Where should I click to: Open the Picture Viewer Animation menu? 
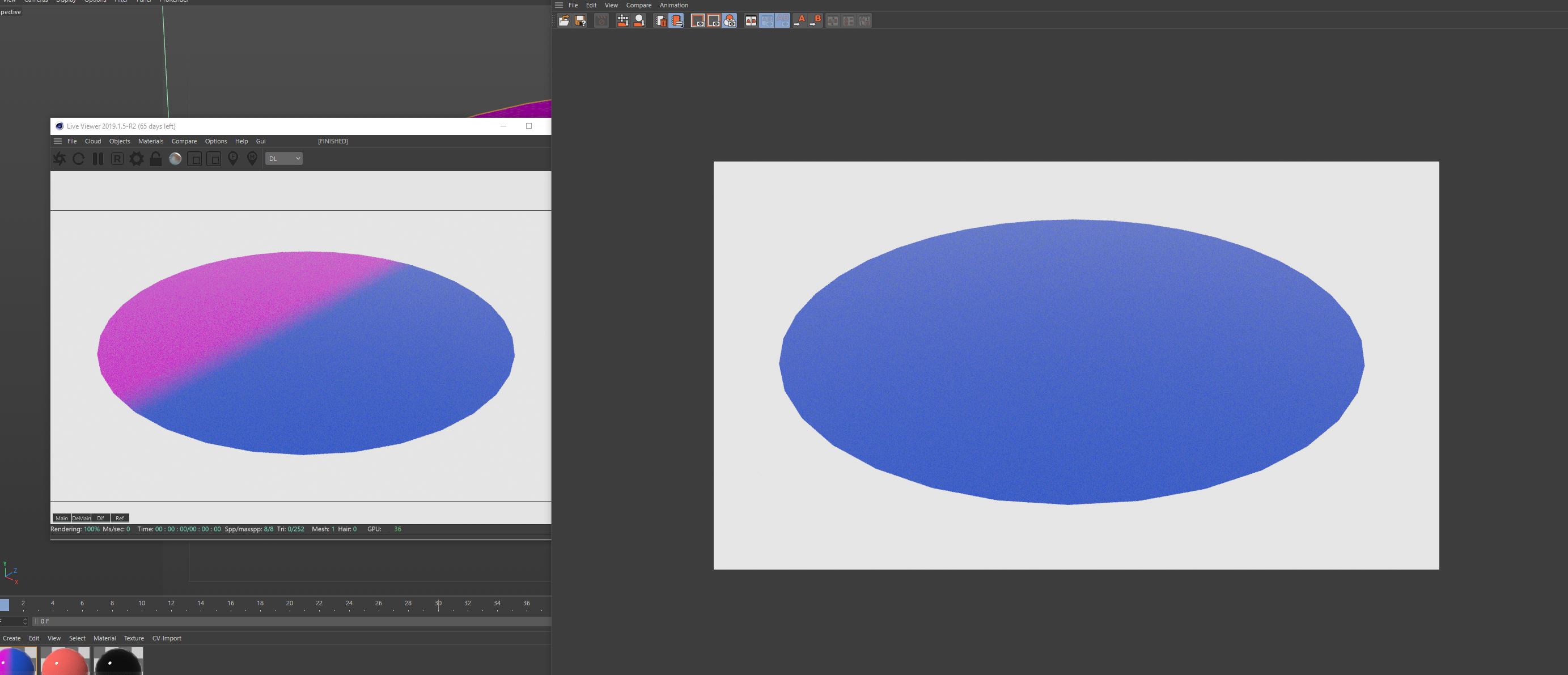[673, 5]
